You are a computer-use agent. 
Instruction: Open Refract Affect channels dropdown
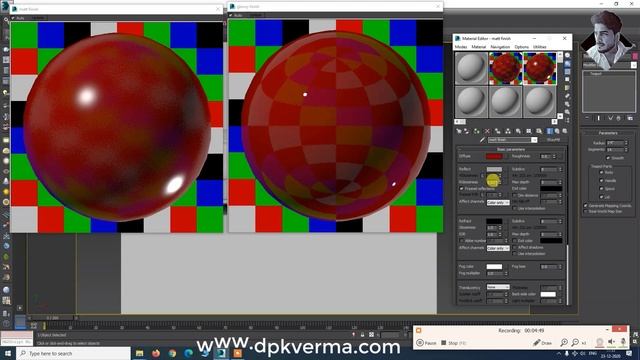click(x=498, y=248)
